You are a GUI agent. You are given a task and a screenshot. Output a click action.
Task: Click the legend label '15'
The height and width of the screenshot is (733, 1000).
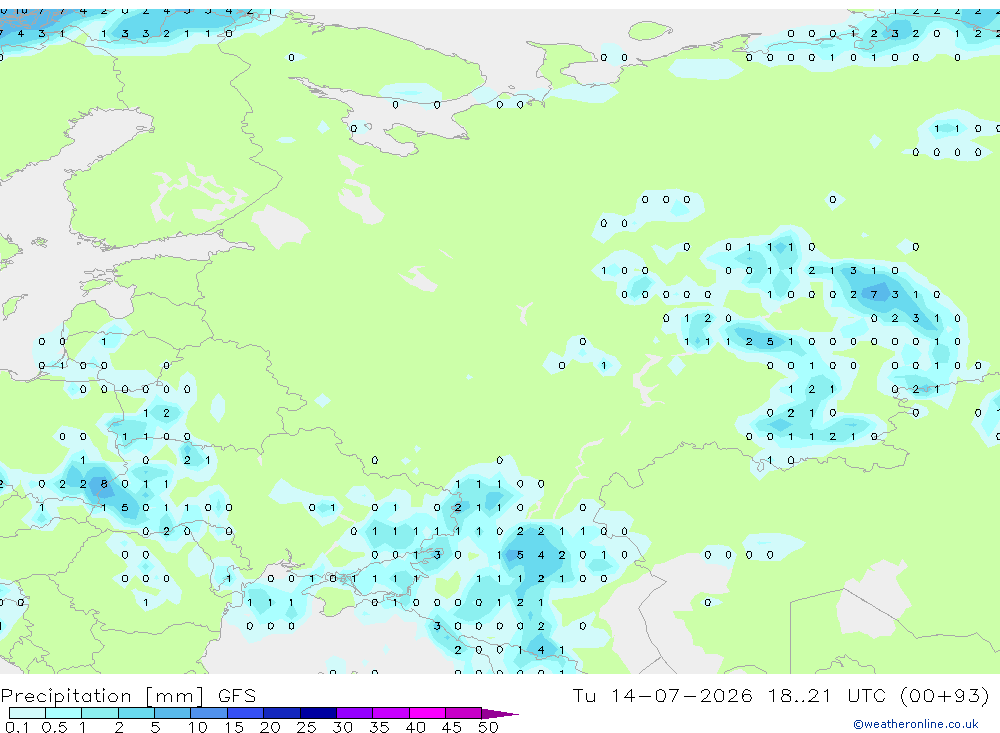point(233,727)
